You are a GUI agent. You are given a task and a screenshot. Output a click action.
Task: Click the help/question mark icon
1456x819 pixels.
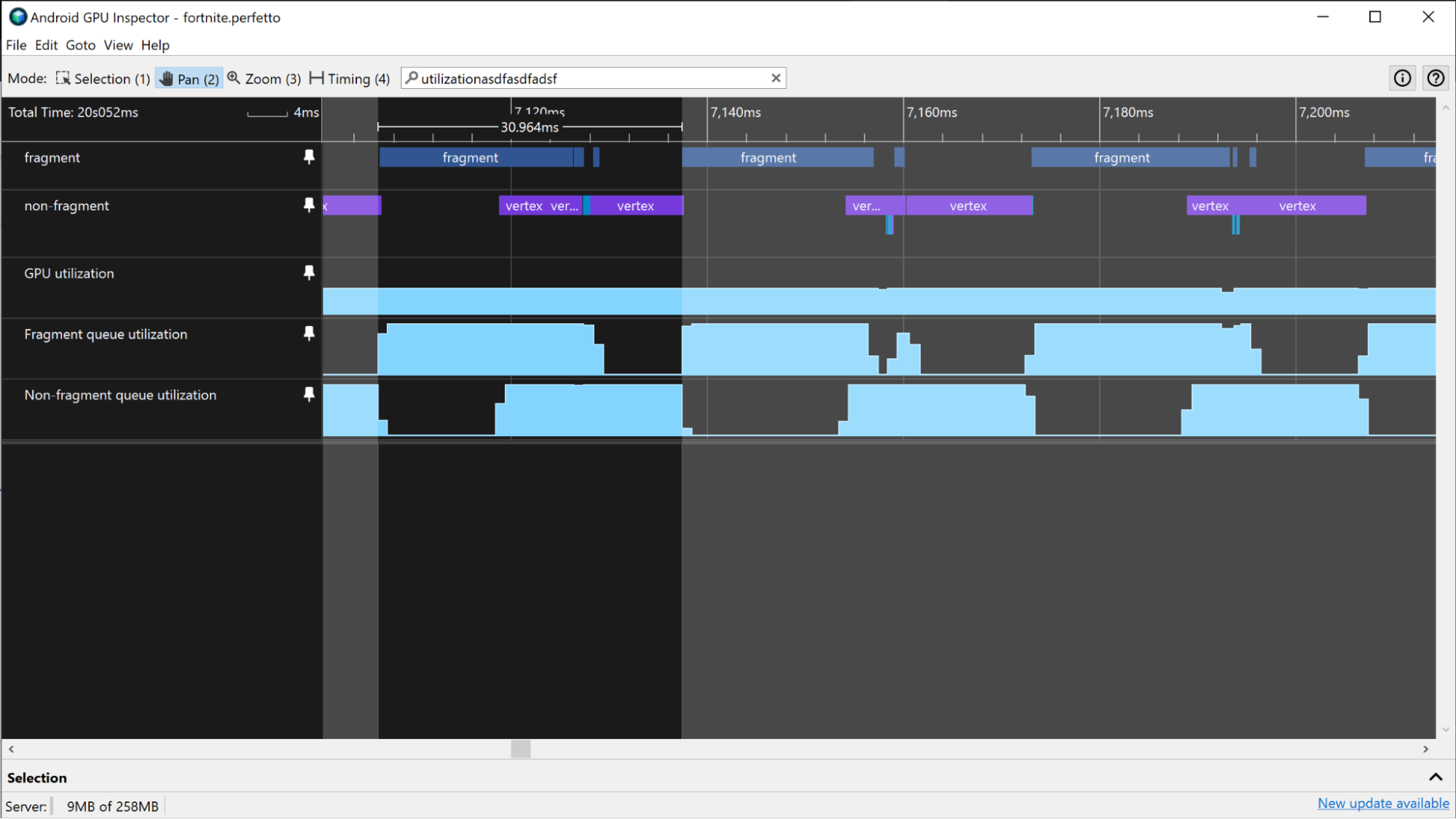pyautogui.click(x=1436, y=78)
